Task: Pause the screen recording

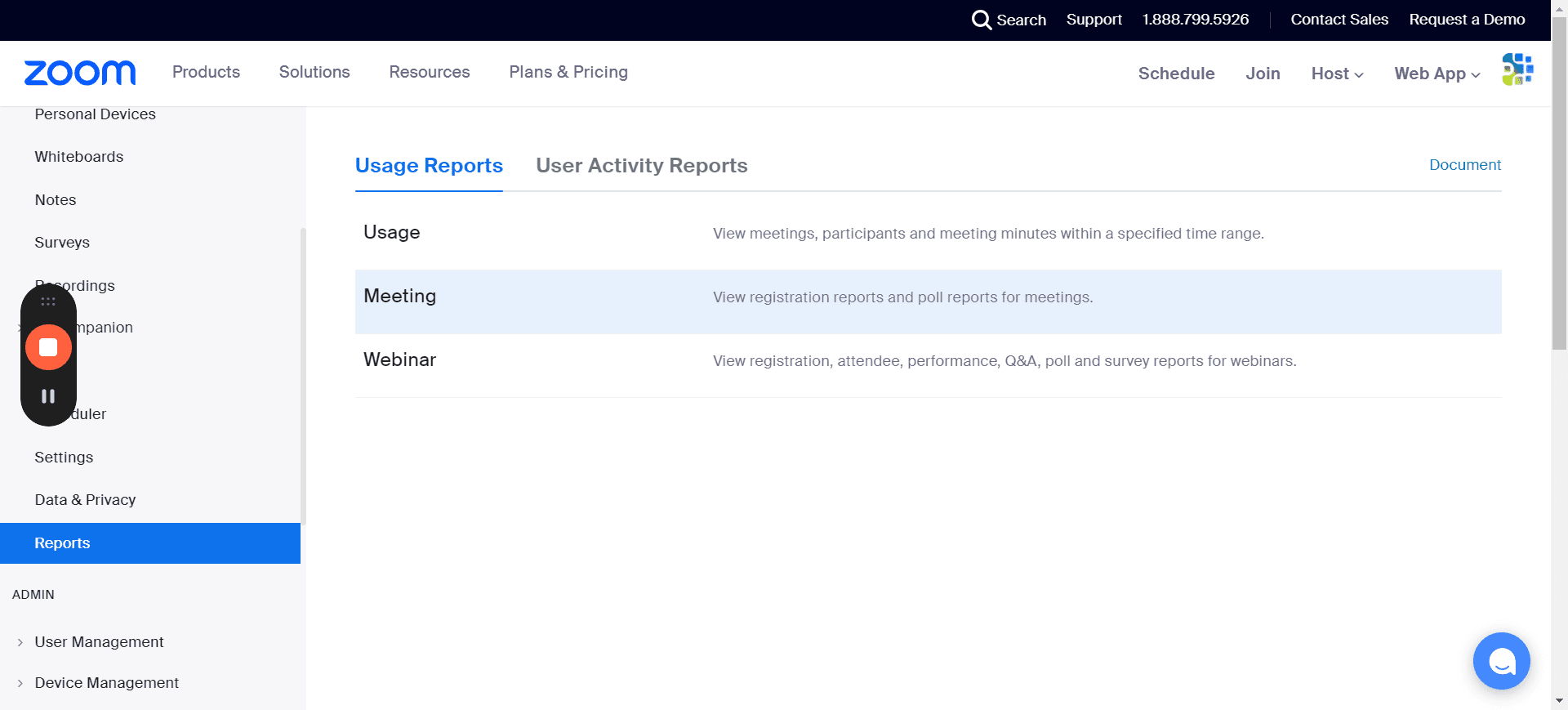Action: 48,396
